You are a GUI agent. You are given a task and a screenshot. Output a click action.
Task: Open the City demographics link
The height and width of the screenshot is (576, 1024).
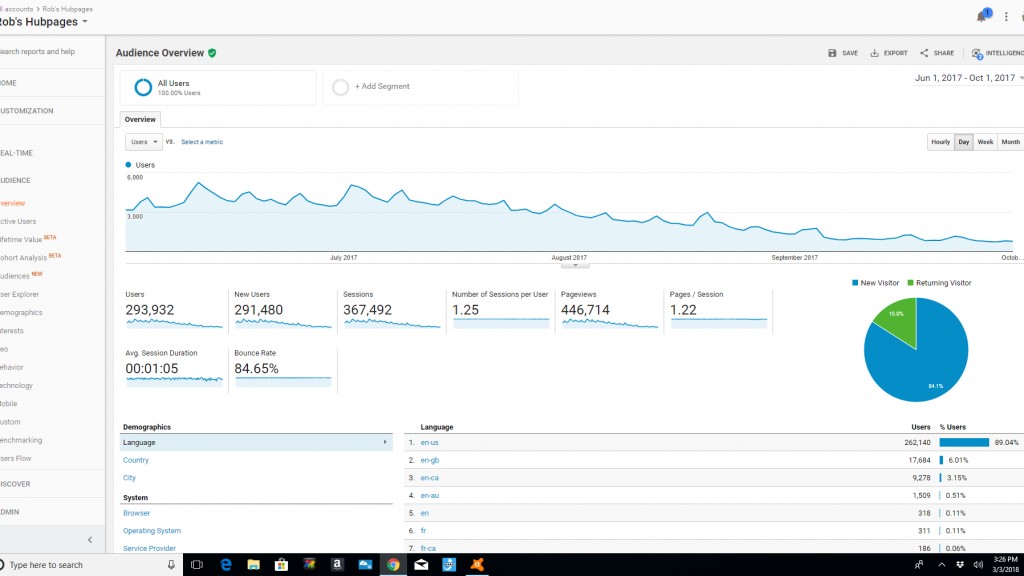click(129, 478)
